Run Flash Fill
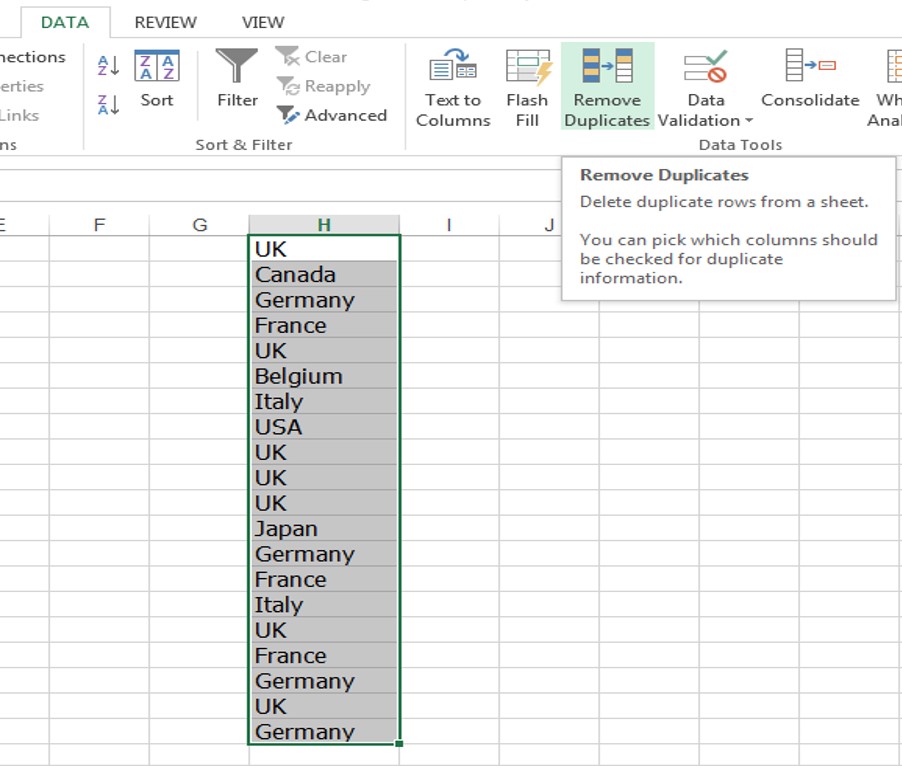This screenshot has width=902, height=766. (527, 87)
